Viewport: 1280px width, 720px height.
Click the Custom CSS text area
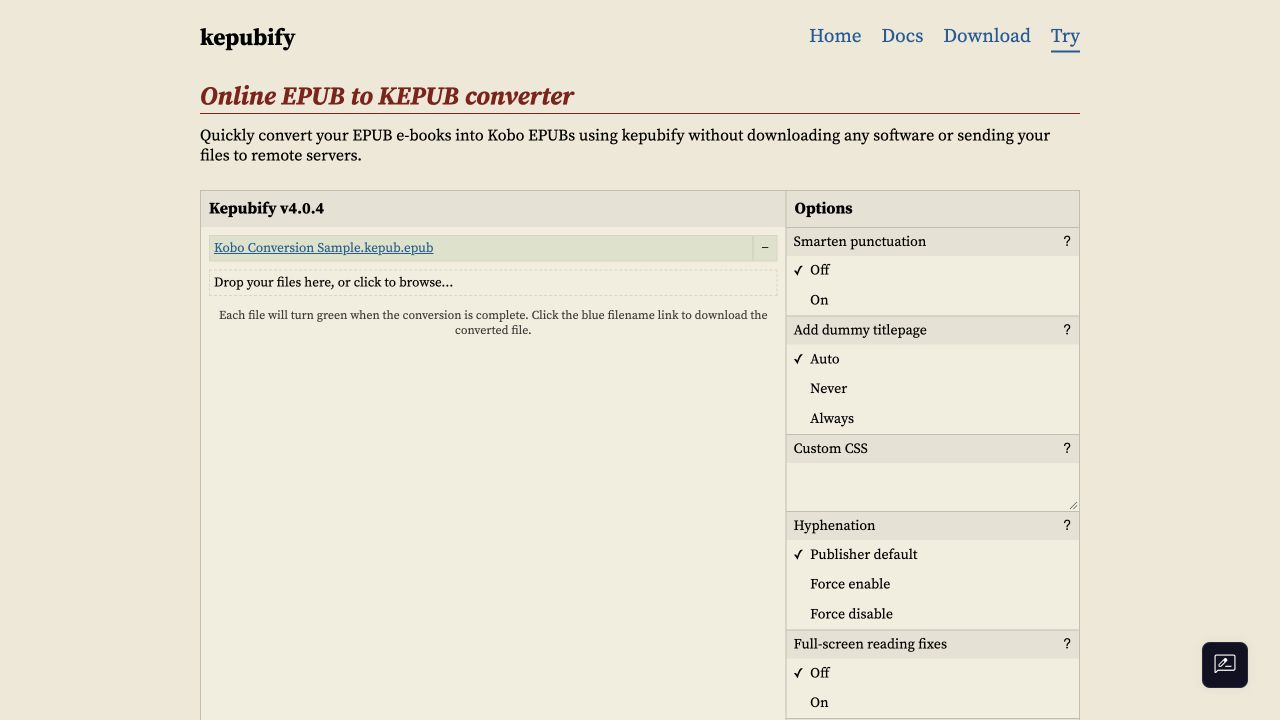[x=932, y=487]
